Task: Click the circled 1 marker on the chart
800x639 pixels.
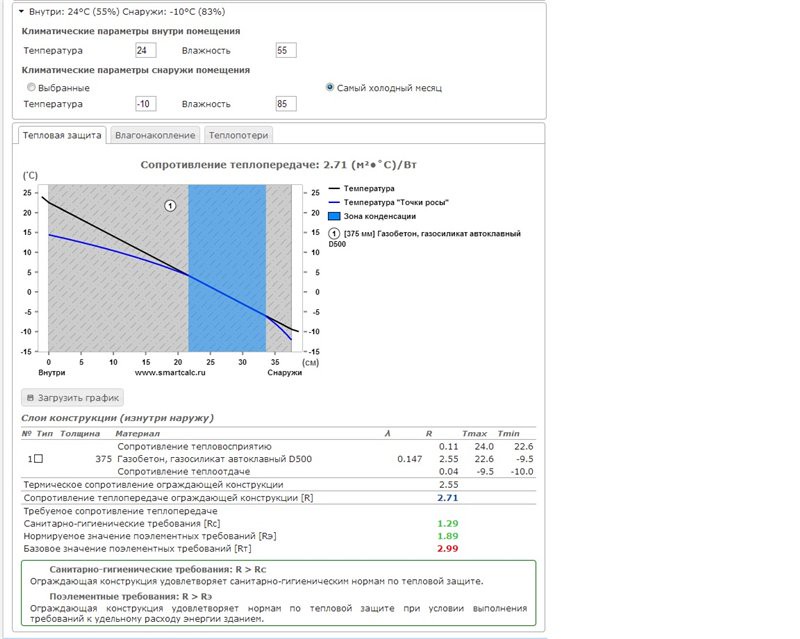Action: coord(170,206)
